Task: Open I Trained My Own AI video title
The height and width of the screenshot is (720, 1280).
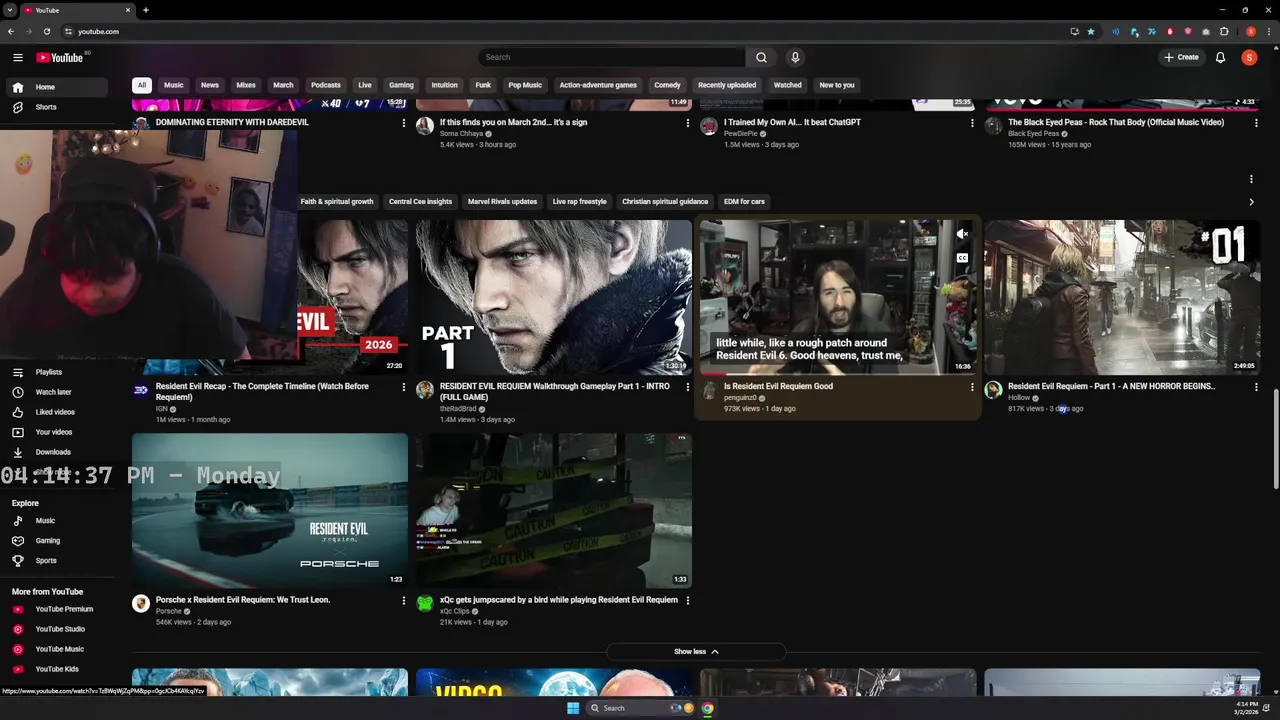Action: click(792, 122)
